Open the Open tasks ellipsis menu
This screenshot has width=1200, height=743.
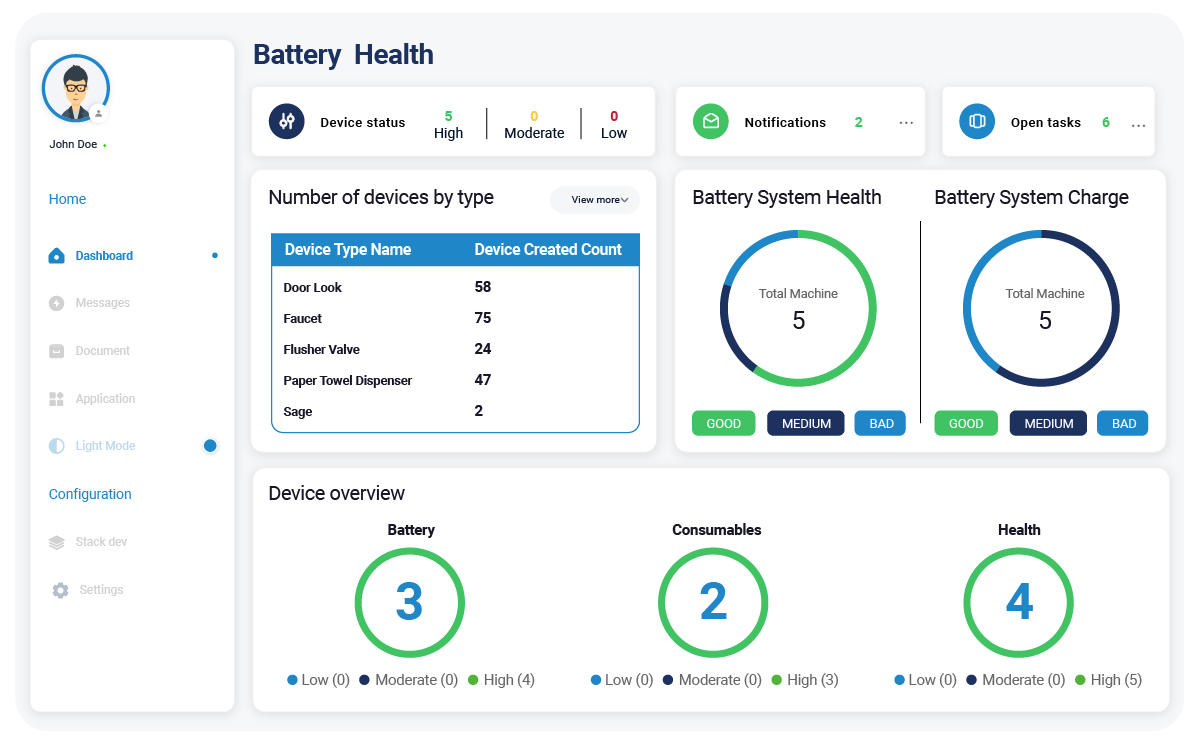[x=1138, y=125]
